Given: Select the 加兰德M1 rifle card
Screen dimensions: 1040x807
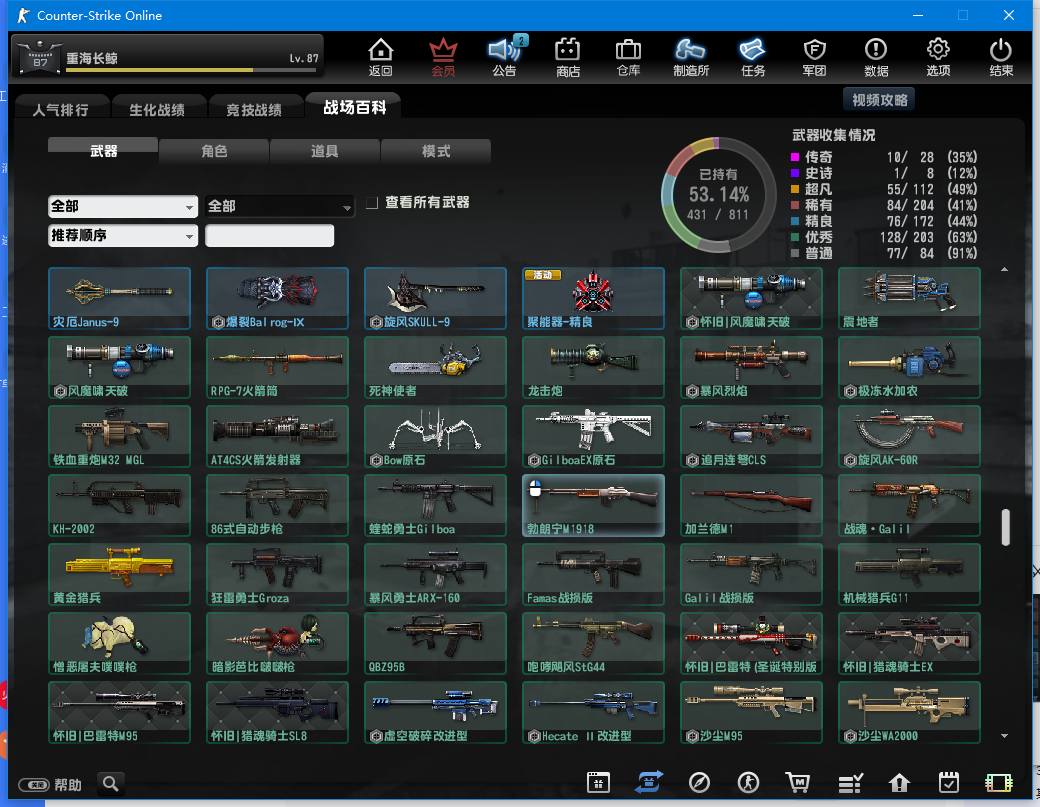Looking at the screenshot, I should pyautogui.click(x=751, y=505).
